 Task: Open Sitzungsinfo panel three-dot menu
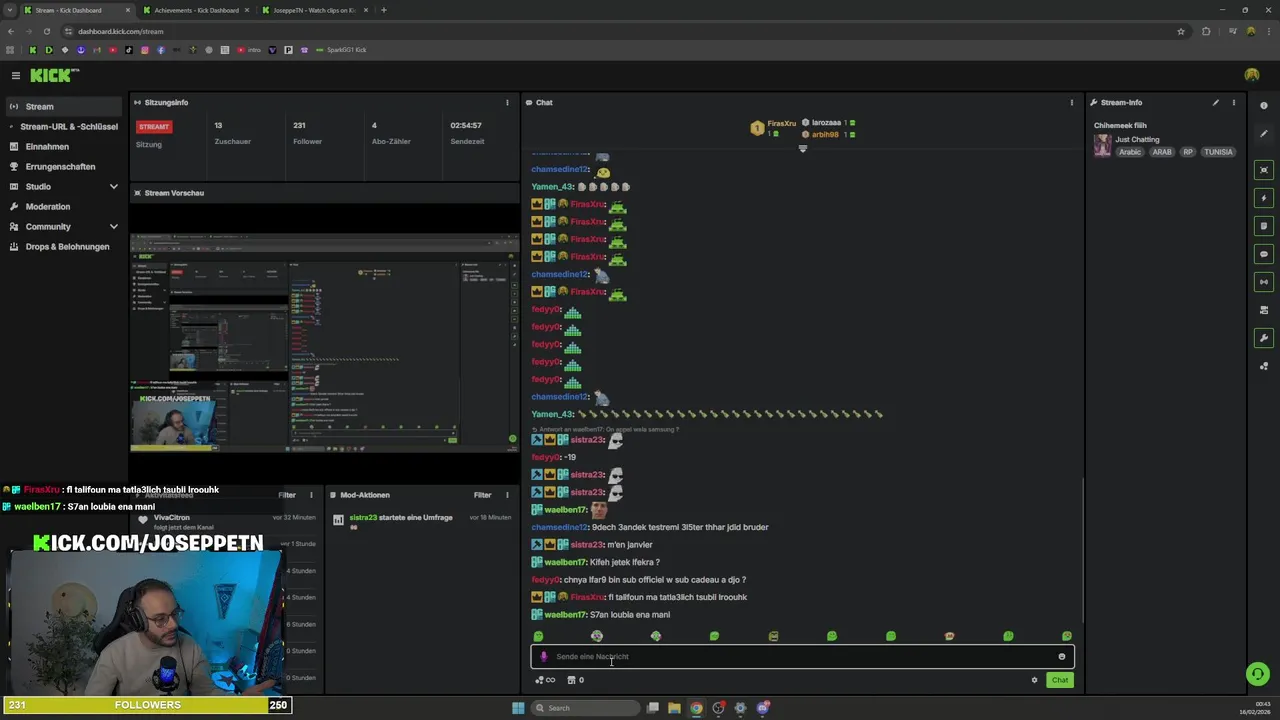[507, 102]
